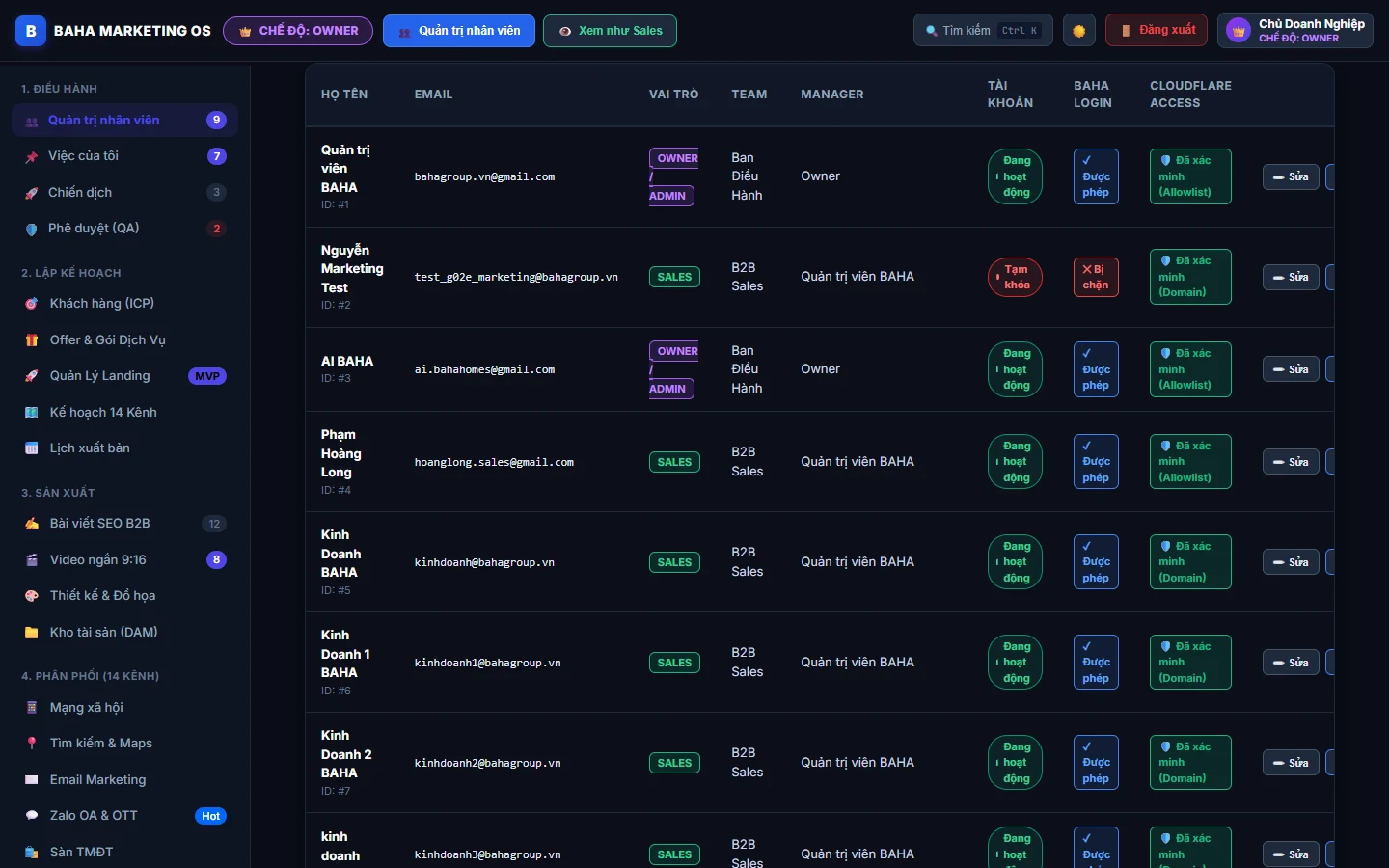The width and height of the screenshot is (1389, 868).
Task: Click the top Quản trị nhân viên button
Action: pos(459,31)
